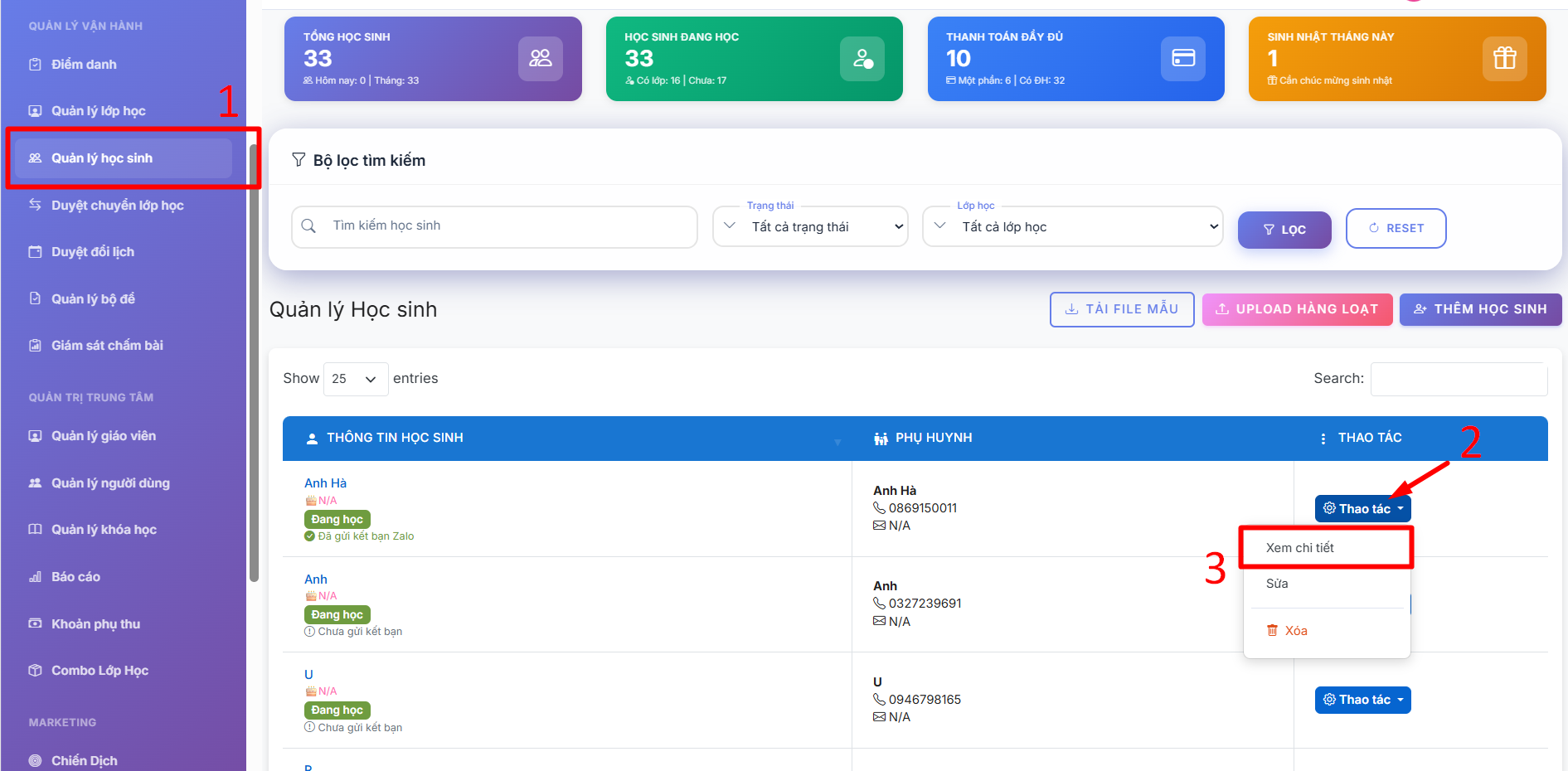Click the funnel icon next to Bộ lọc tìm kiếm
Viewport: 1568px width, 771px height.
pyautogui.click(x=299, y=160)
